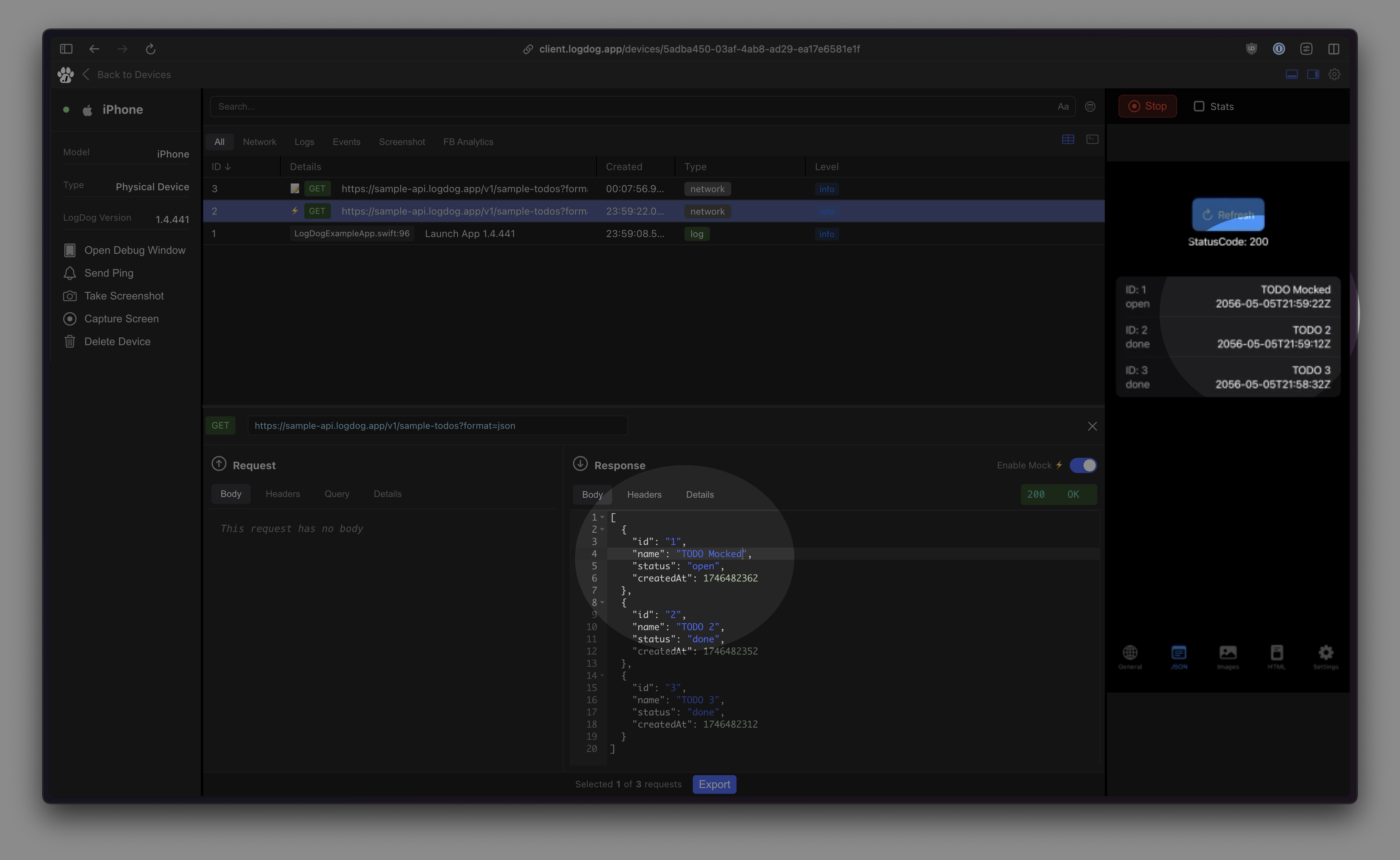Select the Screenshot filter tab
The width and height of the screenshot is (1400, 860).
coord(402,142)
